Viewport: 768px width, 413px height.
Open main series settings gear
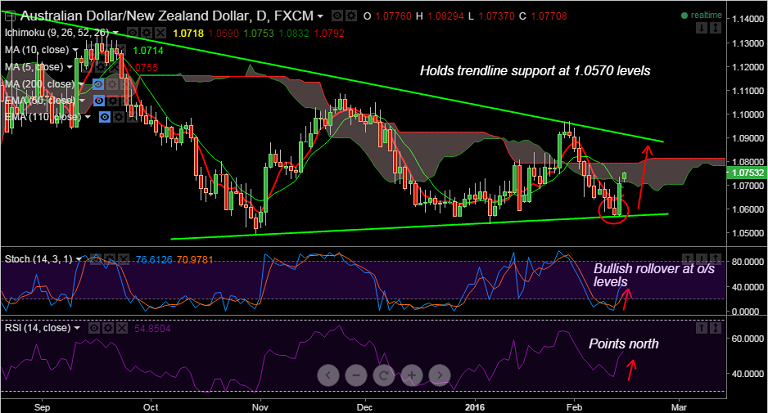[x=351, y=16]
